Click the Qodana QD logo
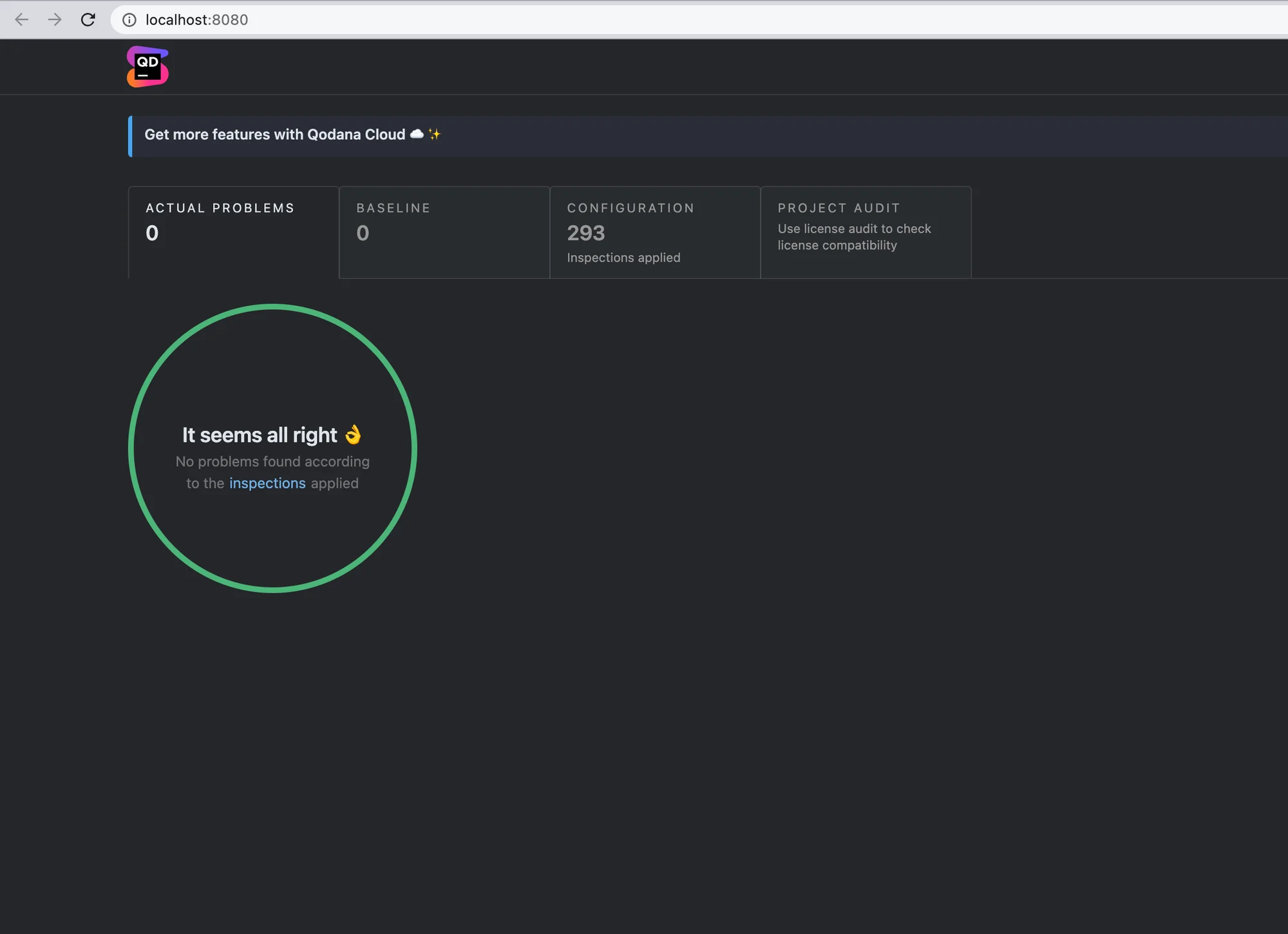The image size is (1288, 934). click(x=147, y=66)
